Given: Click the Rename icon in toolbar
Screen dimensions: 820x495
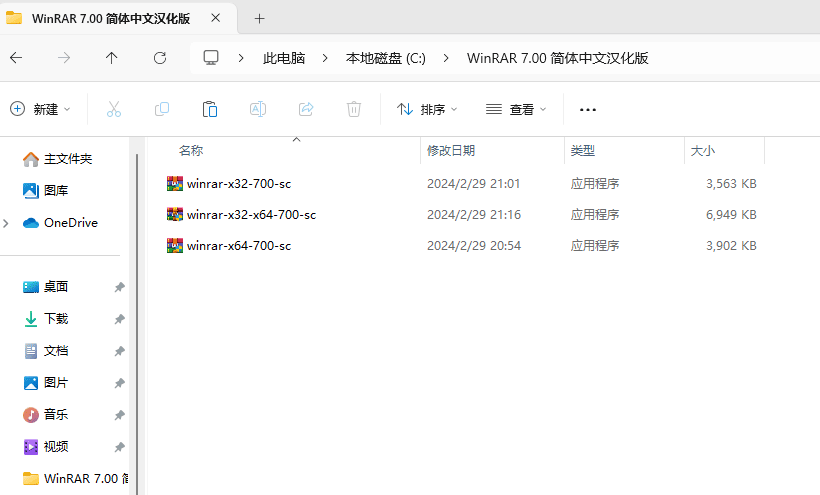Looking at the screenshot, I should coord(258,109).
